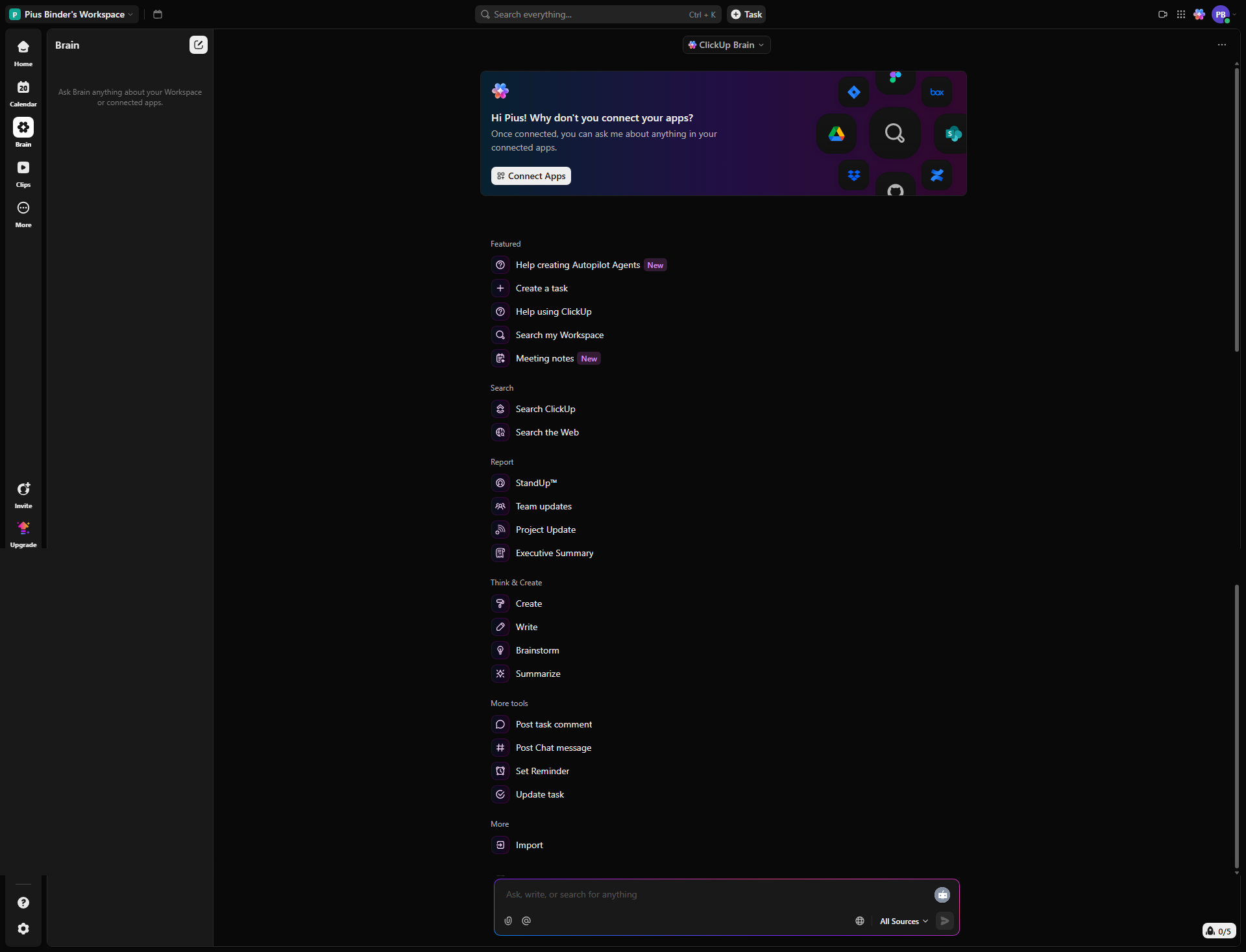The image size is (1246, 952).
Task: Select Search my Workspace
Action: pos(548,335)
